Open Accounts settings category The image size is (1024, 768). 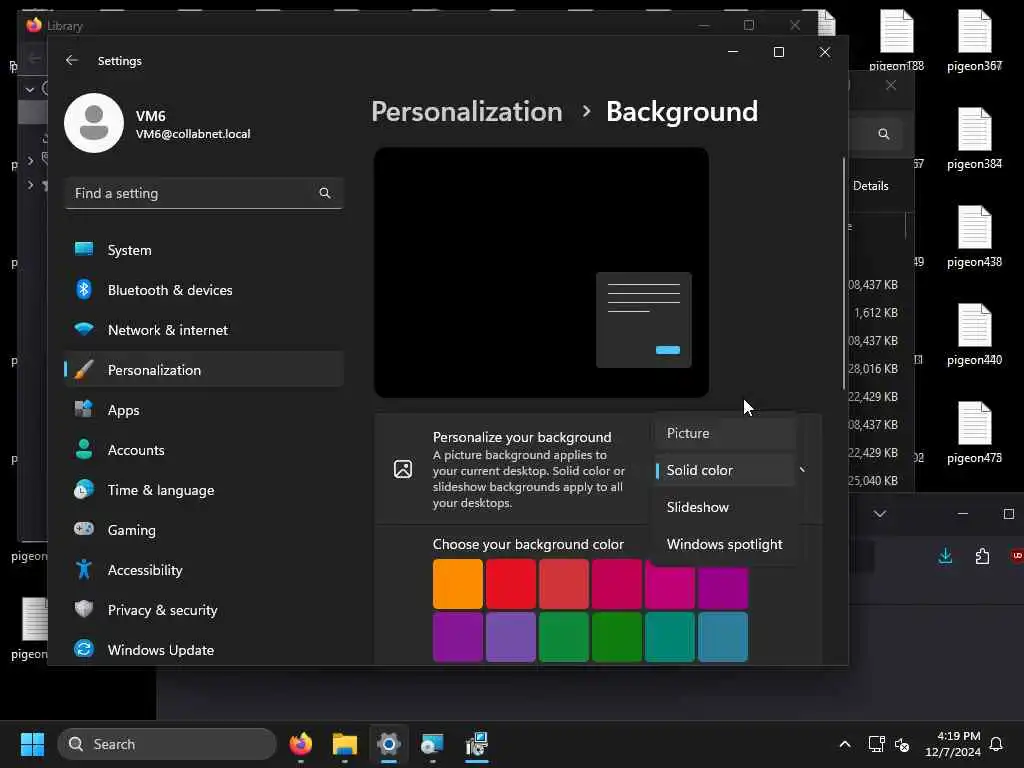click(204, 449)
